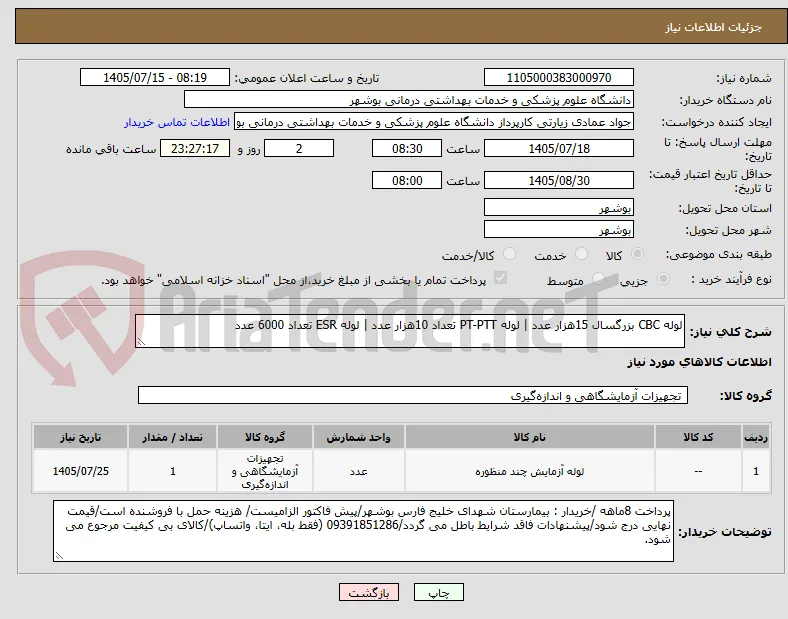This screenshot has height=619, width=788.
Task: Click the کد کالا column header
Action: pos(698,437)
